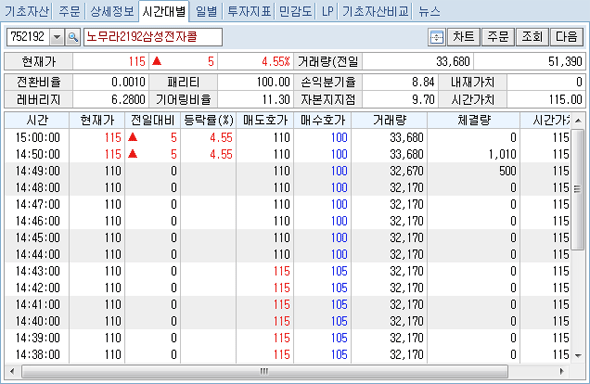Viewport: 590px width, 384px height.
Task: Switch to the LP tab
Action: (327, 11)
